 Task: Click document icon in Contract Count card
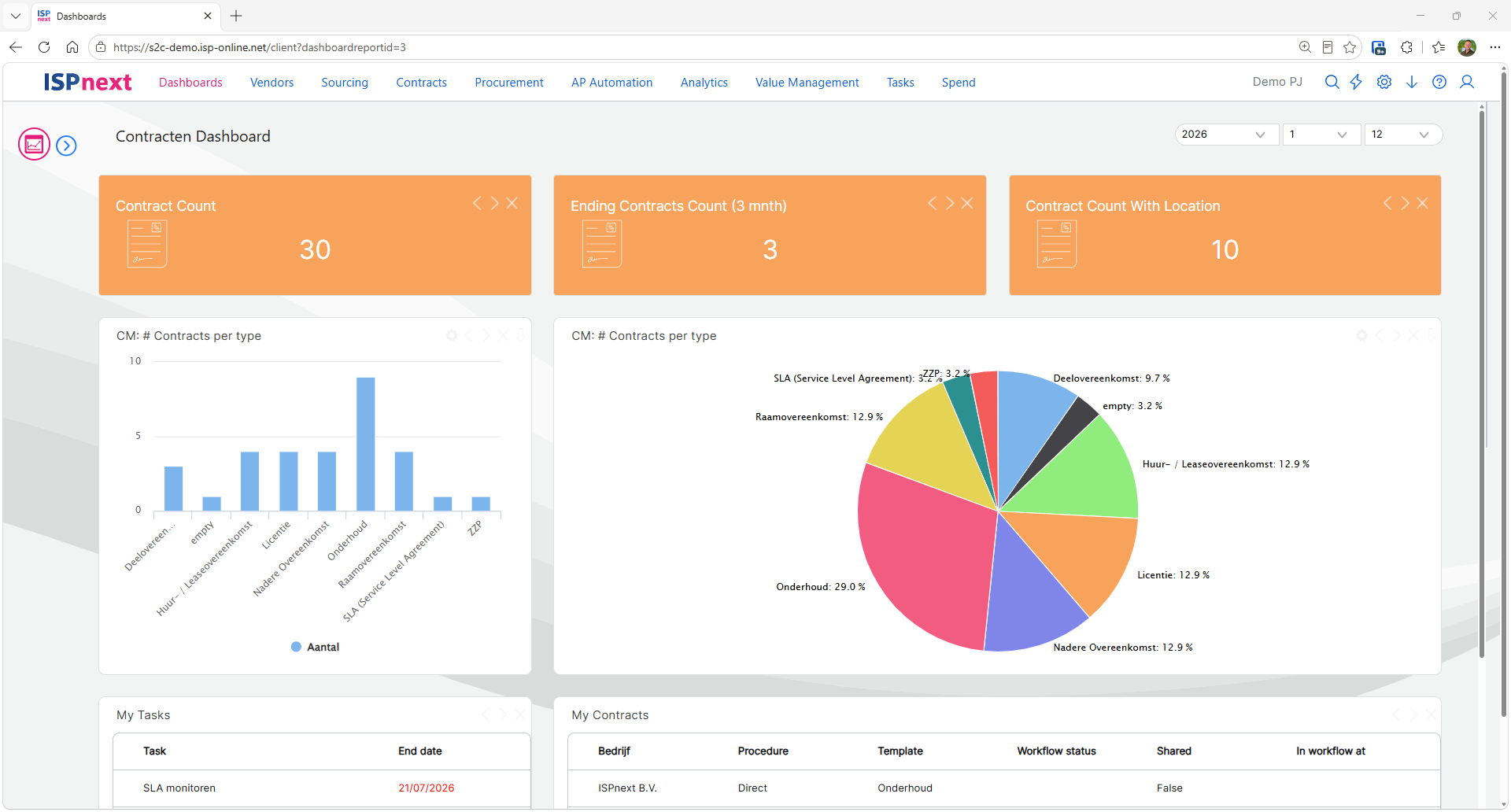click(147, 244)
